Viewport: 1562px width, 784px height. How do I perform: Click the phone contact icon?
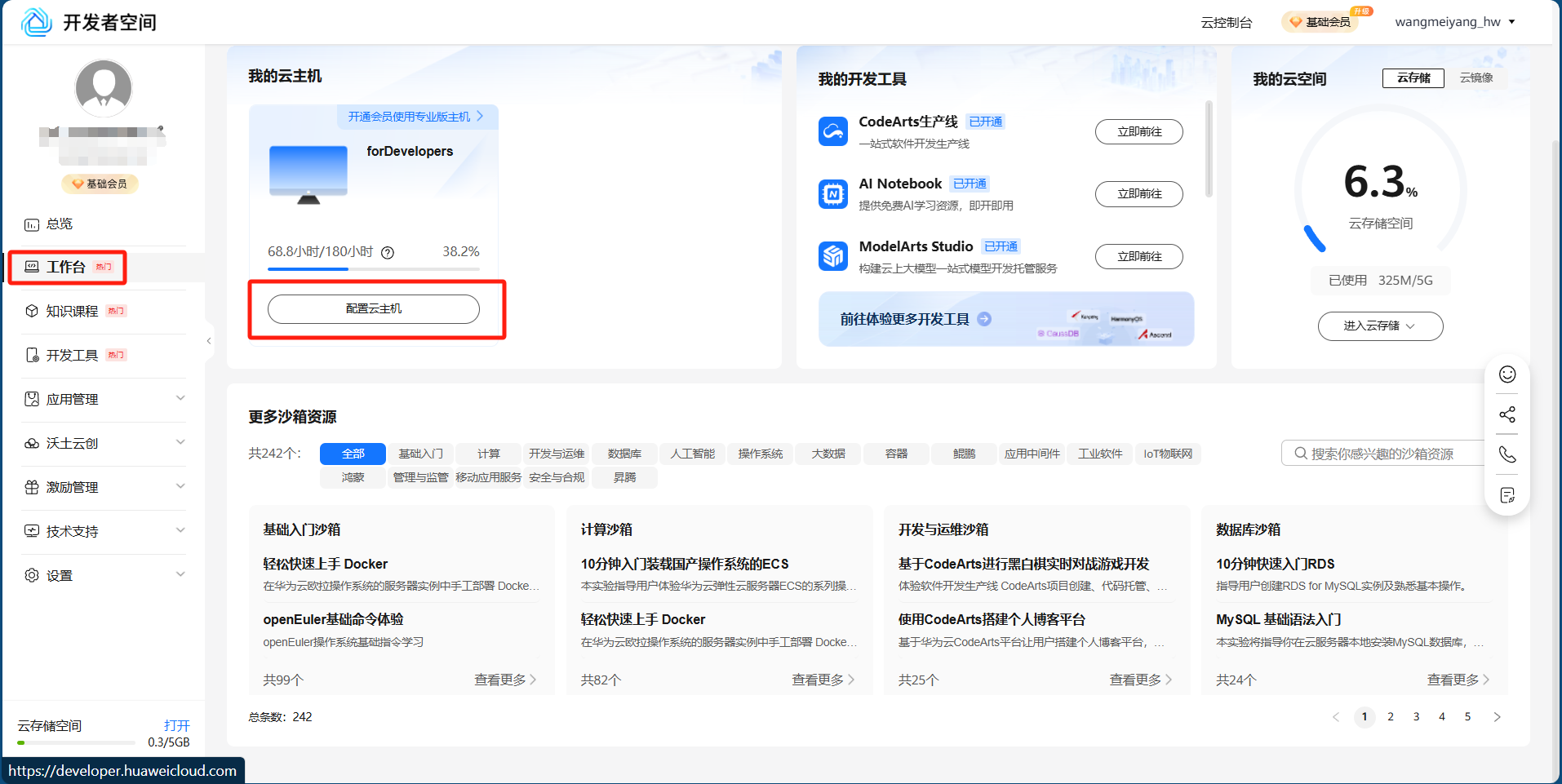point(1507,454)
